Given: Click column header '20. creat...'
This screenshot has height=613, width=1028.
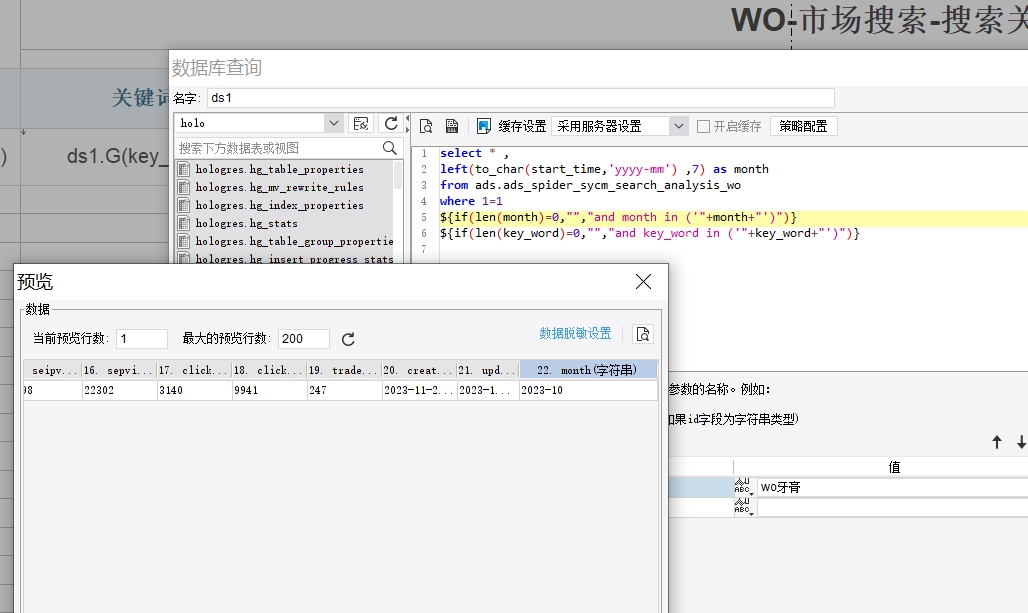Looking at the screenshot, I should (420, 370).
